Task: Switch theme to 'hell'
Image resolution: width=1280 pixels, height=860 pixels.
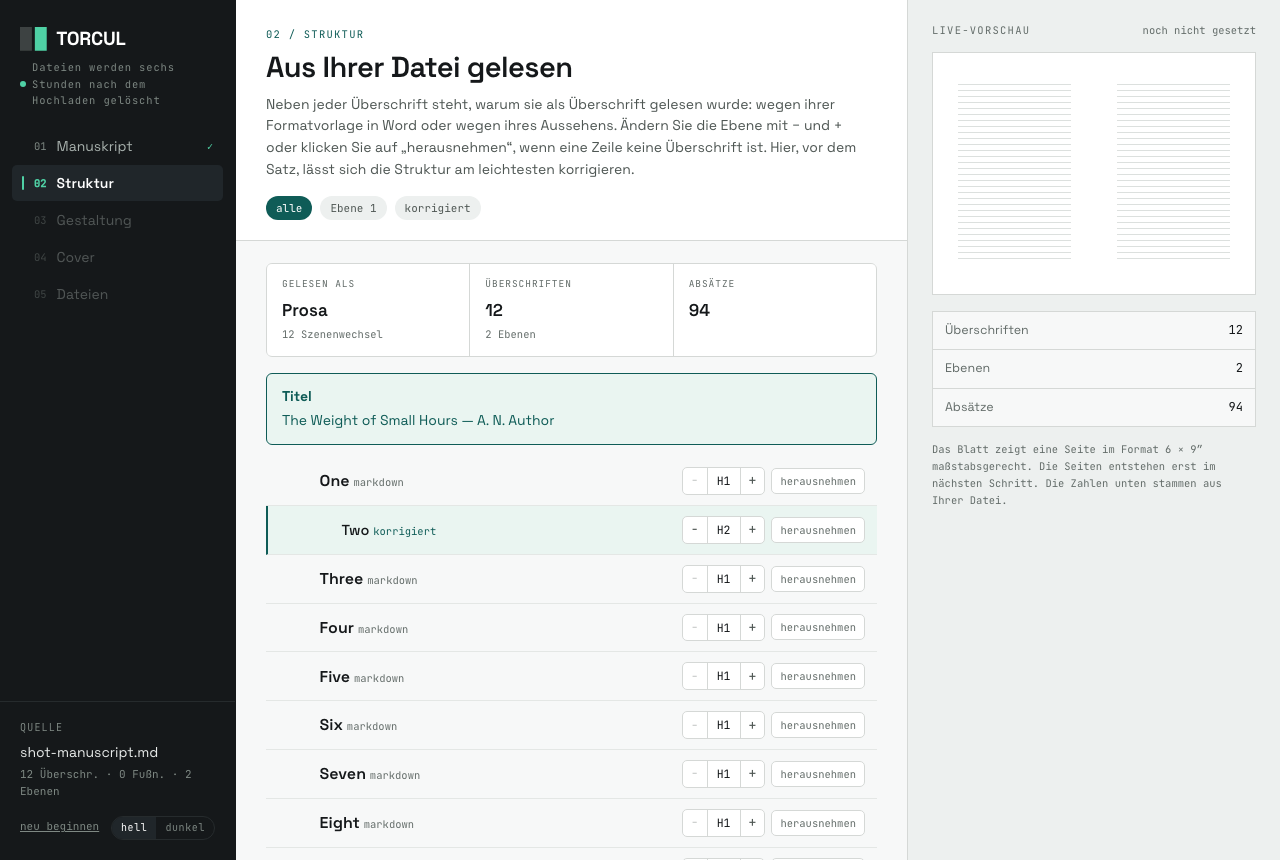Action: (134, 828)
